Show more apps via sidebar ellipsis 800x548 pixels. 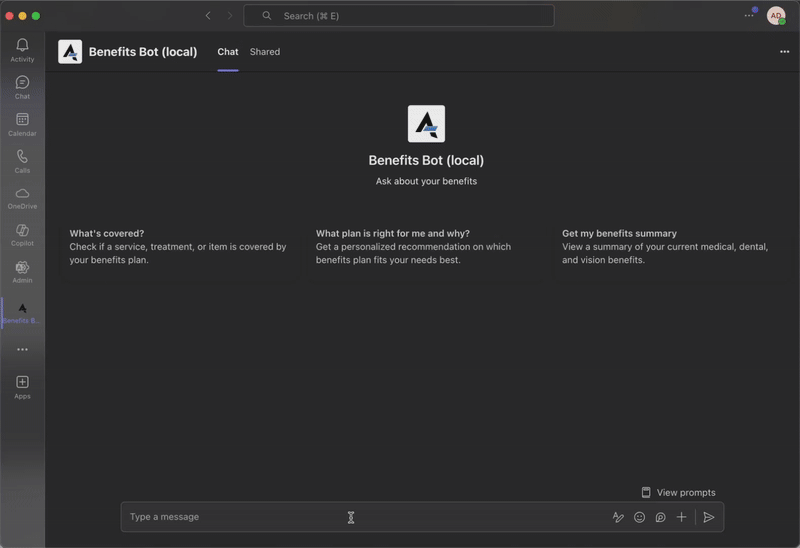point(22,350)
